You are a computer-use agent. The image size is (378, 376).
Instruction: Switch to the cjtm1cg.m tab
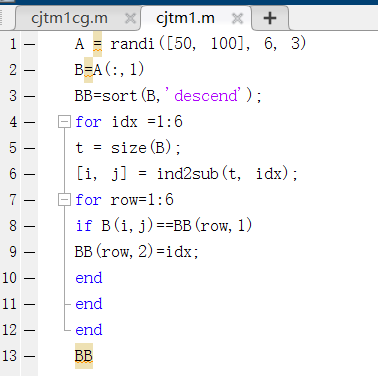click(69, 18)
